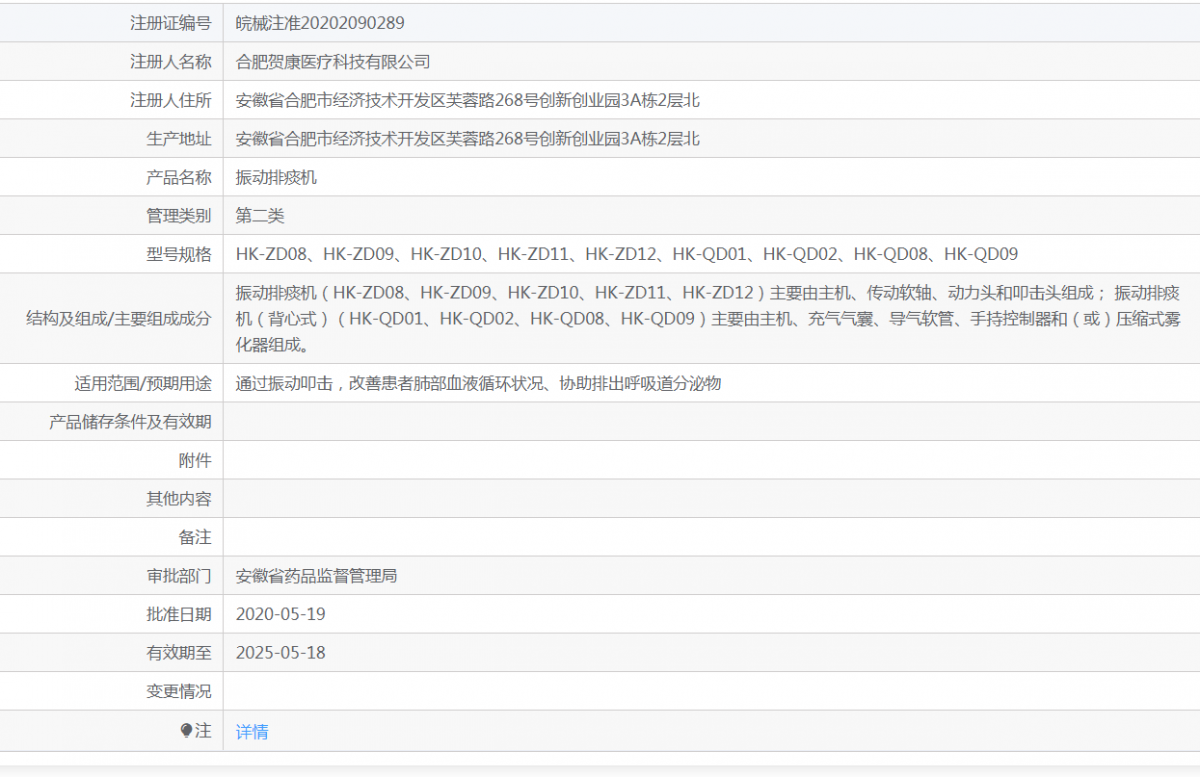Viewport: 1200px width, 777px height.
Task: Click the 变更情况 row label
Action: click(x=179, y=691)
